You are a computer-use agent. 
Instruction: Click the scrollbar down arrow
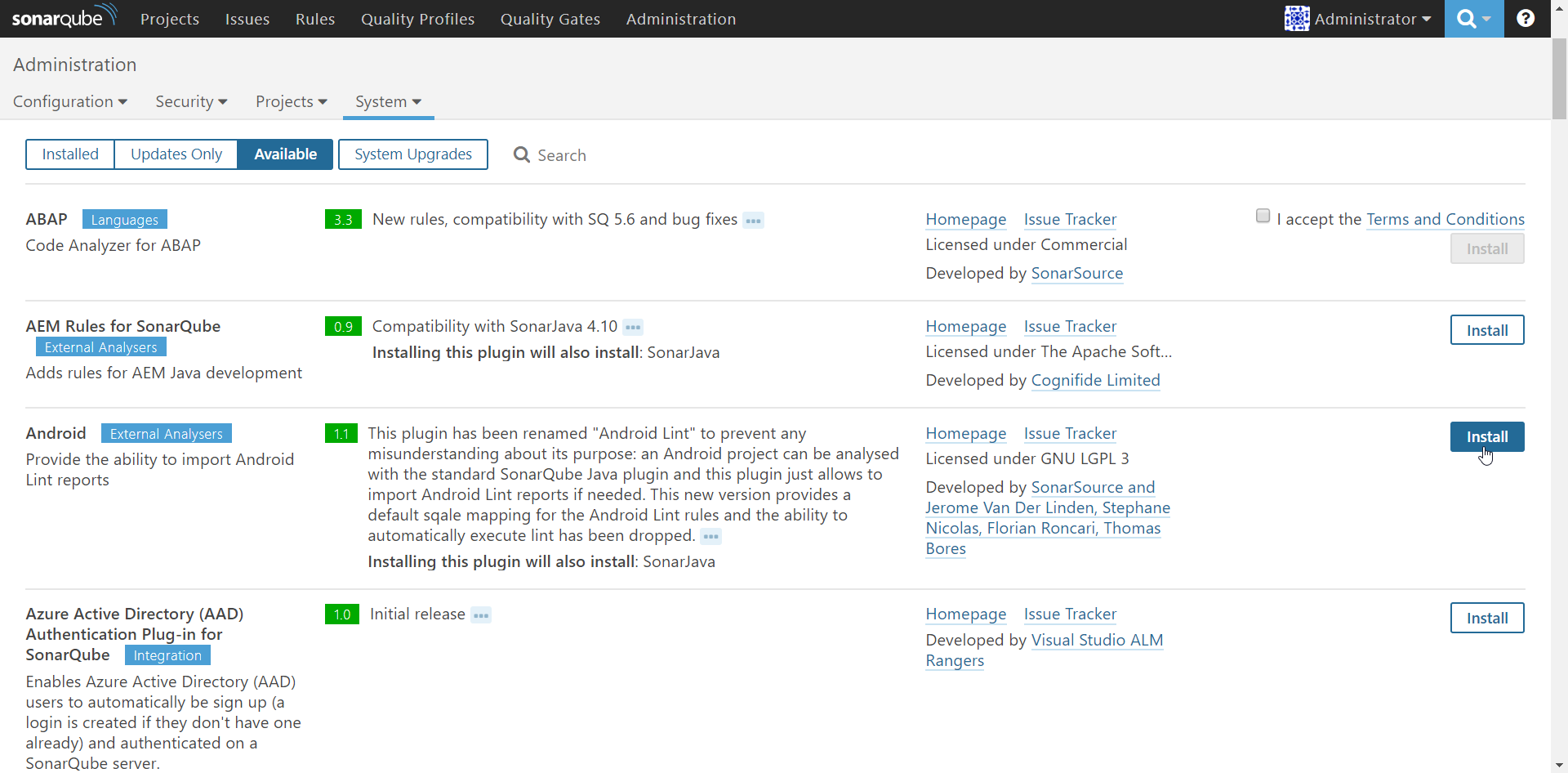tap(1559, 766)
